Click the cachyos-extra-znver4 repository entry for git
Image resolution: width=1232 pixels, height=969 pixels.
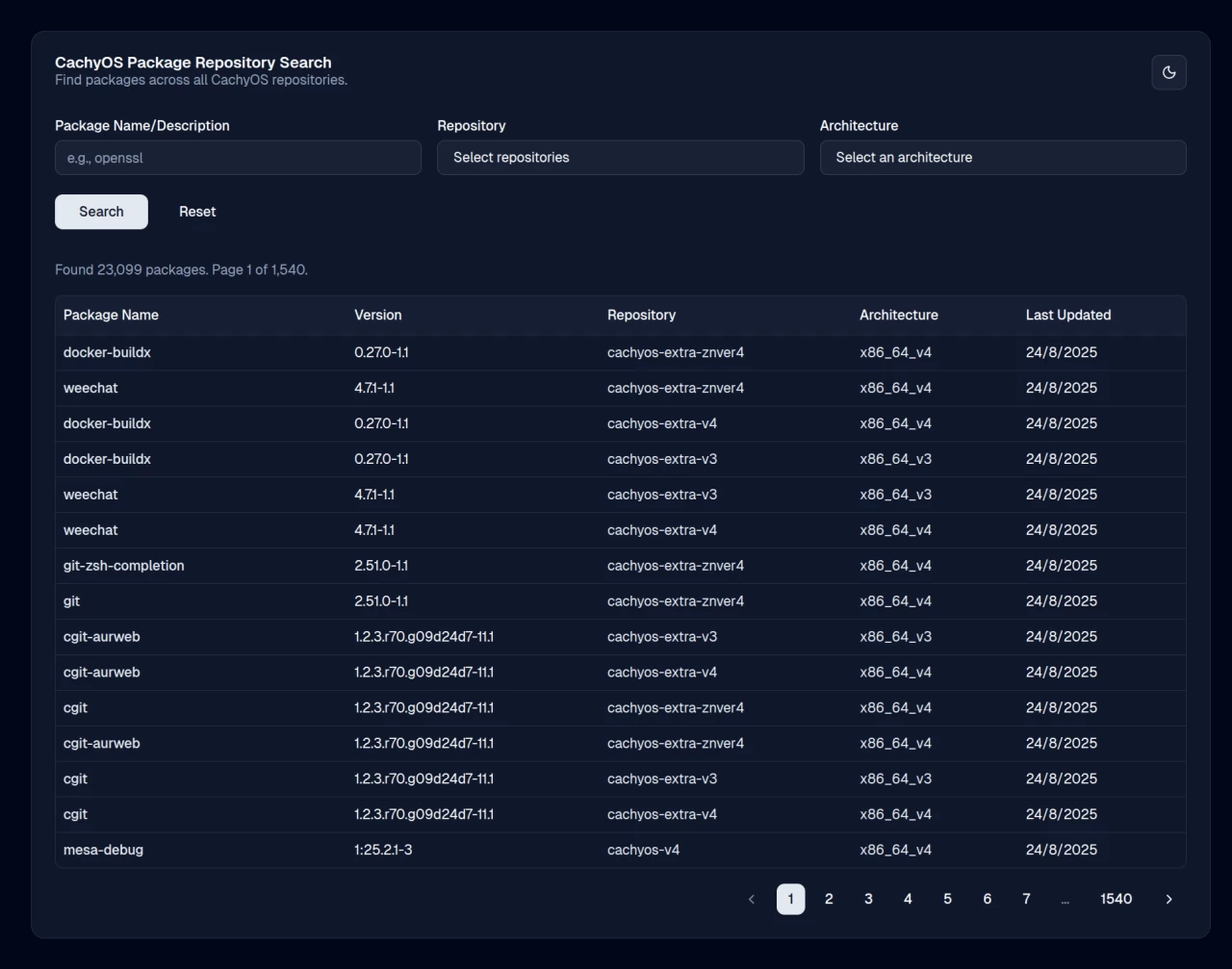tap(675, 600)
